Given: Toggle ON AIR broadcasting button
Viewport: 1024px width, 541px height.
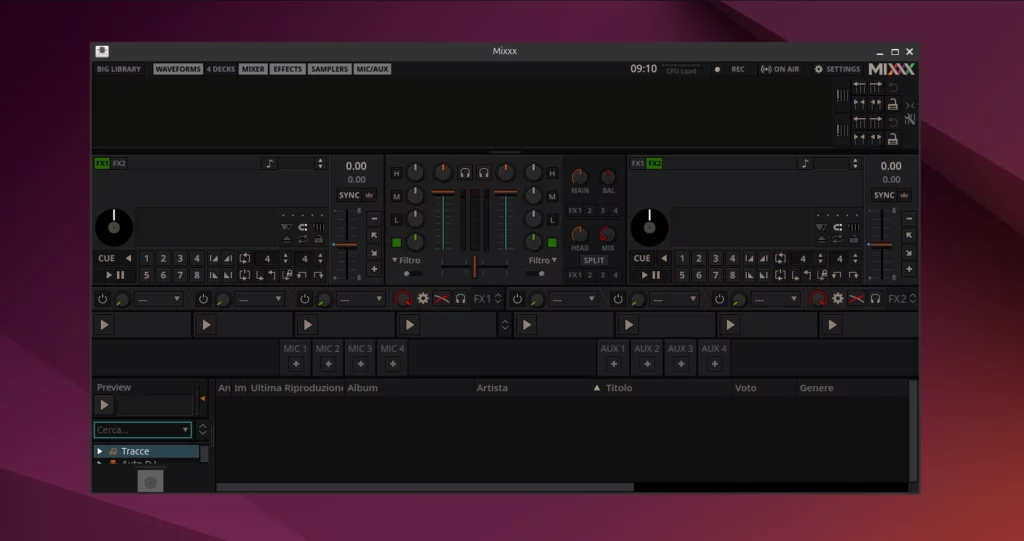Looking at the screenshot, I should (780, 69).
